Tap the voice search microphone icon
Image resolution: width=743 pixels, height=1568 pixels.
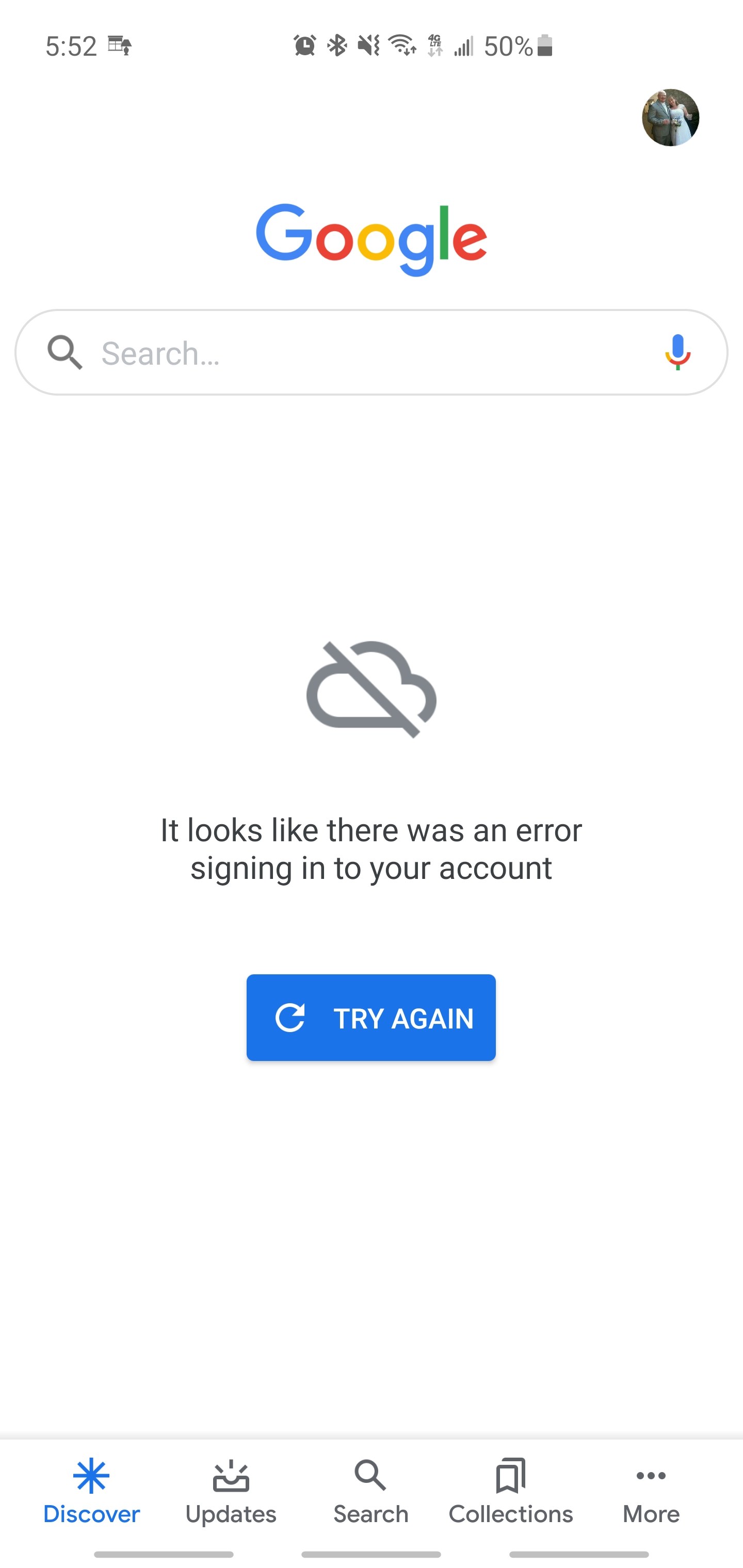coord(677,352)
